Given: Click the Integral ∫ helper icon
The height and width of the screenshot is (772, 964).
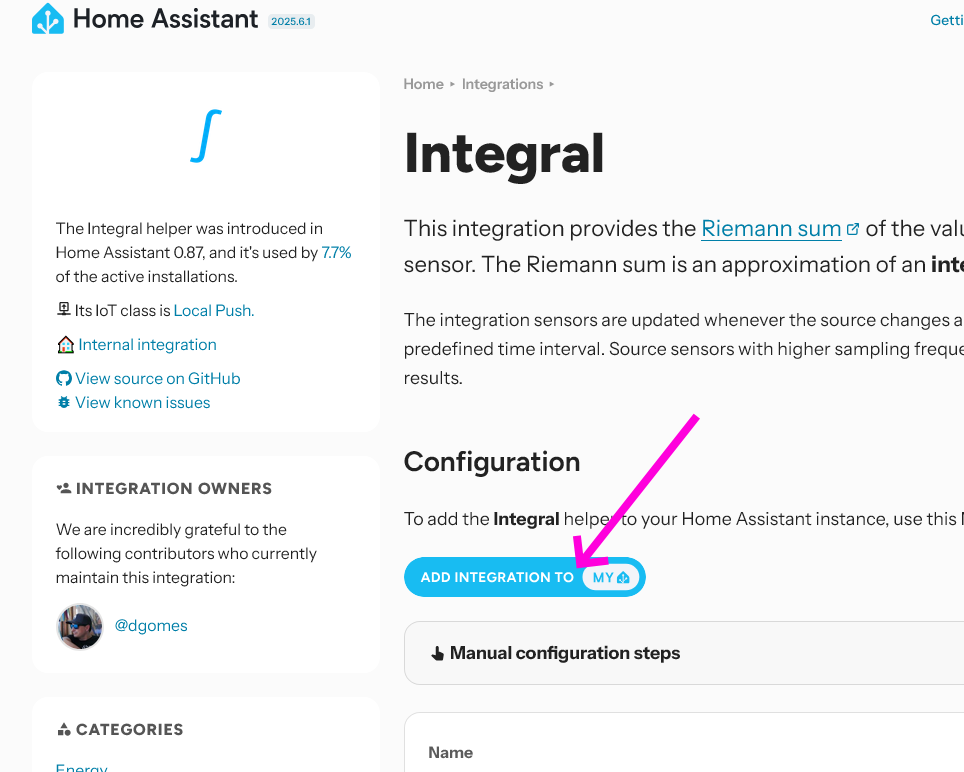Looking at the screenshot, I should click(204, 135).
